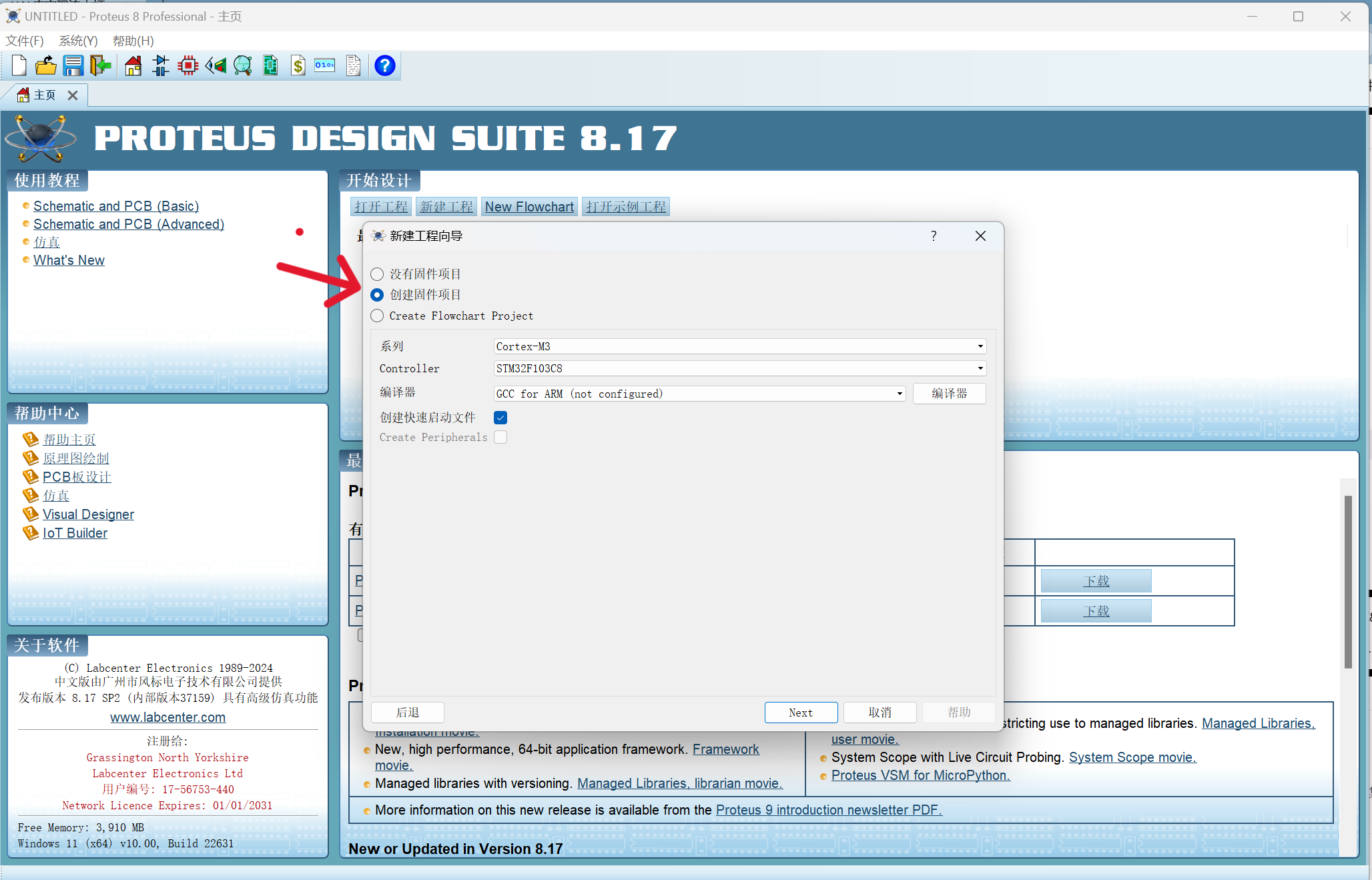
Task: Open a project with the folder icon
Action: [x=46, y=65]
